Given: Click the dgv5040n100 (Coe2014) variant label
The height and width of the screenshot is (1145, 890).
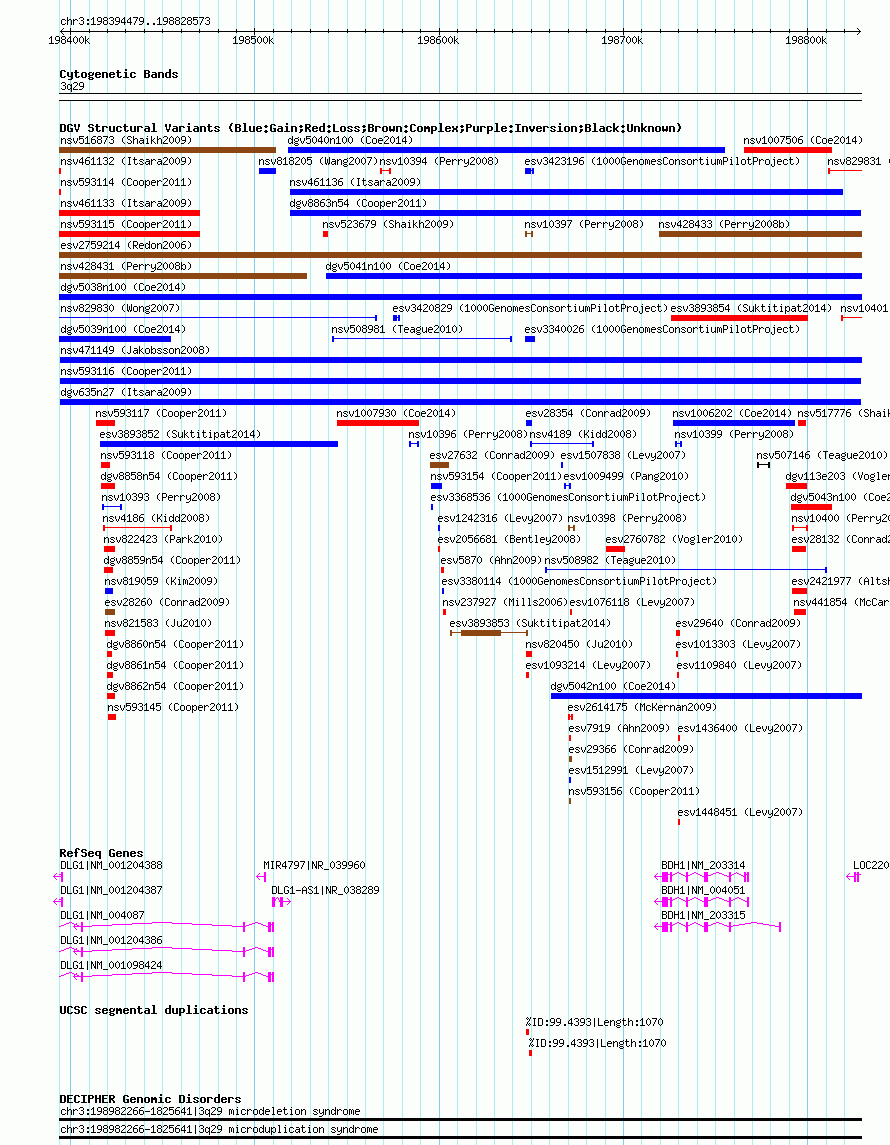Looking at the screenshot, I should coord(350,140).
